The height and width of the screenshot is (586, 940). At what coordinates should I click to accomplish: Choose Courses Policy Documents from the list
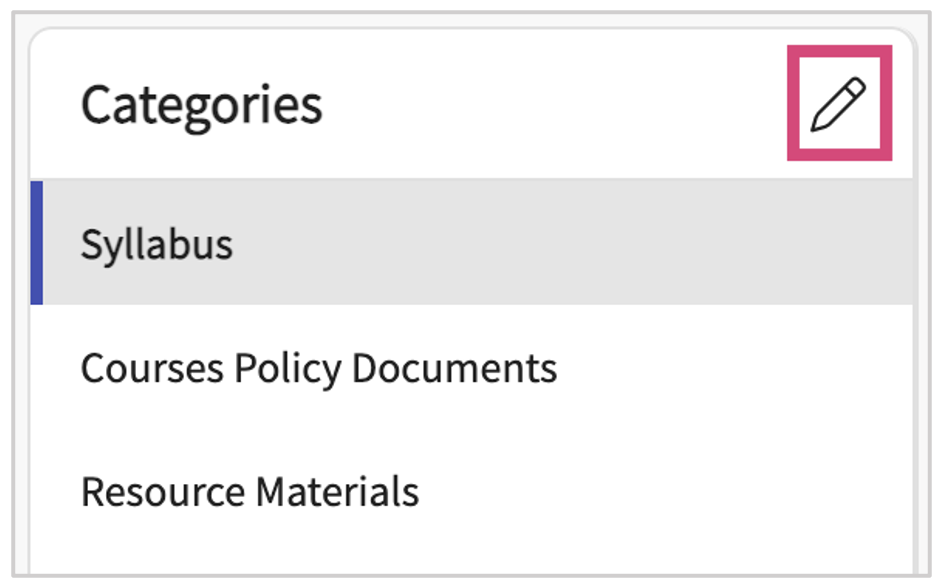(318, 369)
